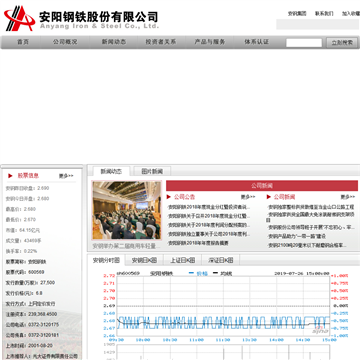Click 安钢昨日收盘 value 2.690
The width and height of the screenshot is (360, 360).
click(x=43, y=188)
